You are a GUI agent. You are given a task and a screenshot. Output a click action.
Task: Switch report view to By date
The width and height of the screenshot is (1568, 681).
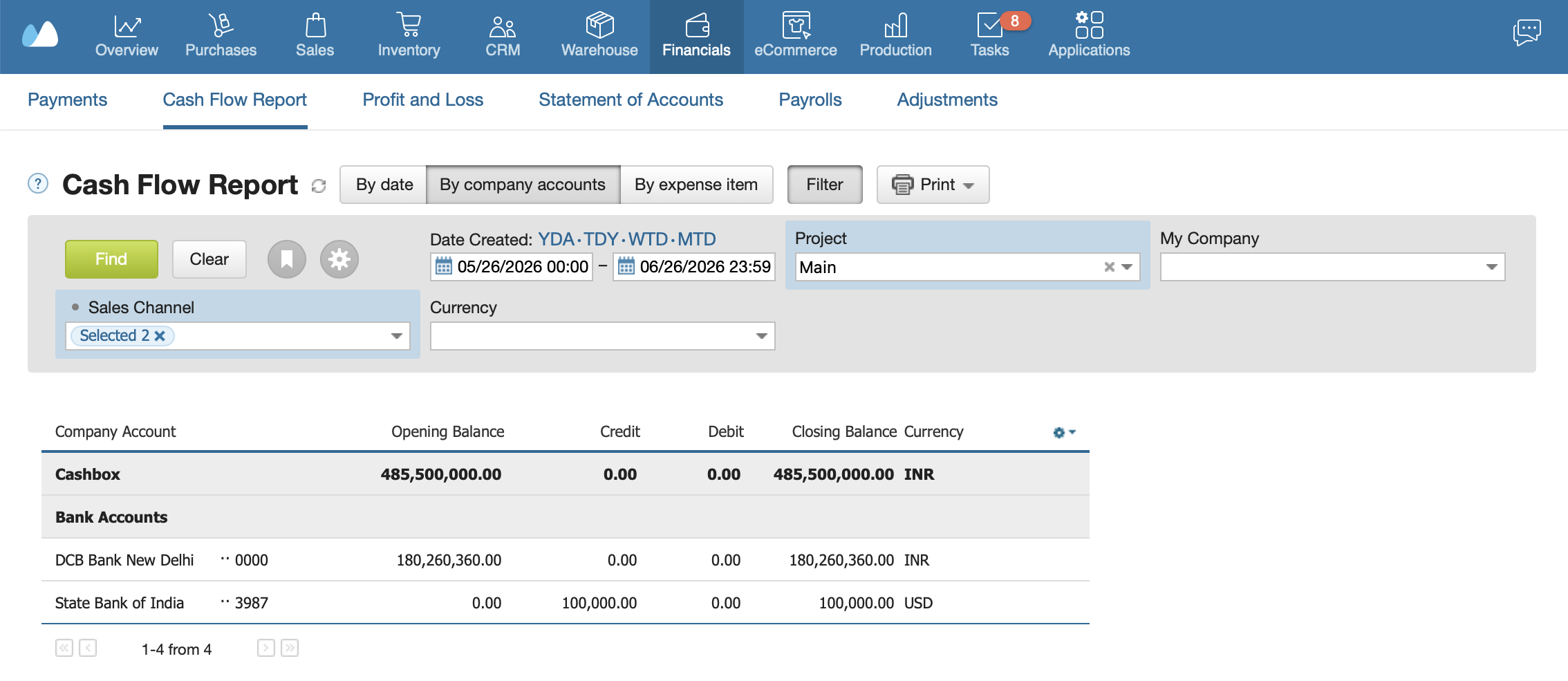384,185
